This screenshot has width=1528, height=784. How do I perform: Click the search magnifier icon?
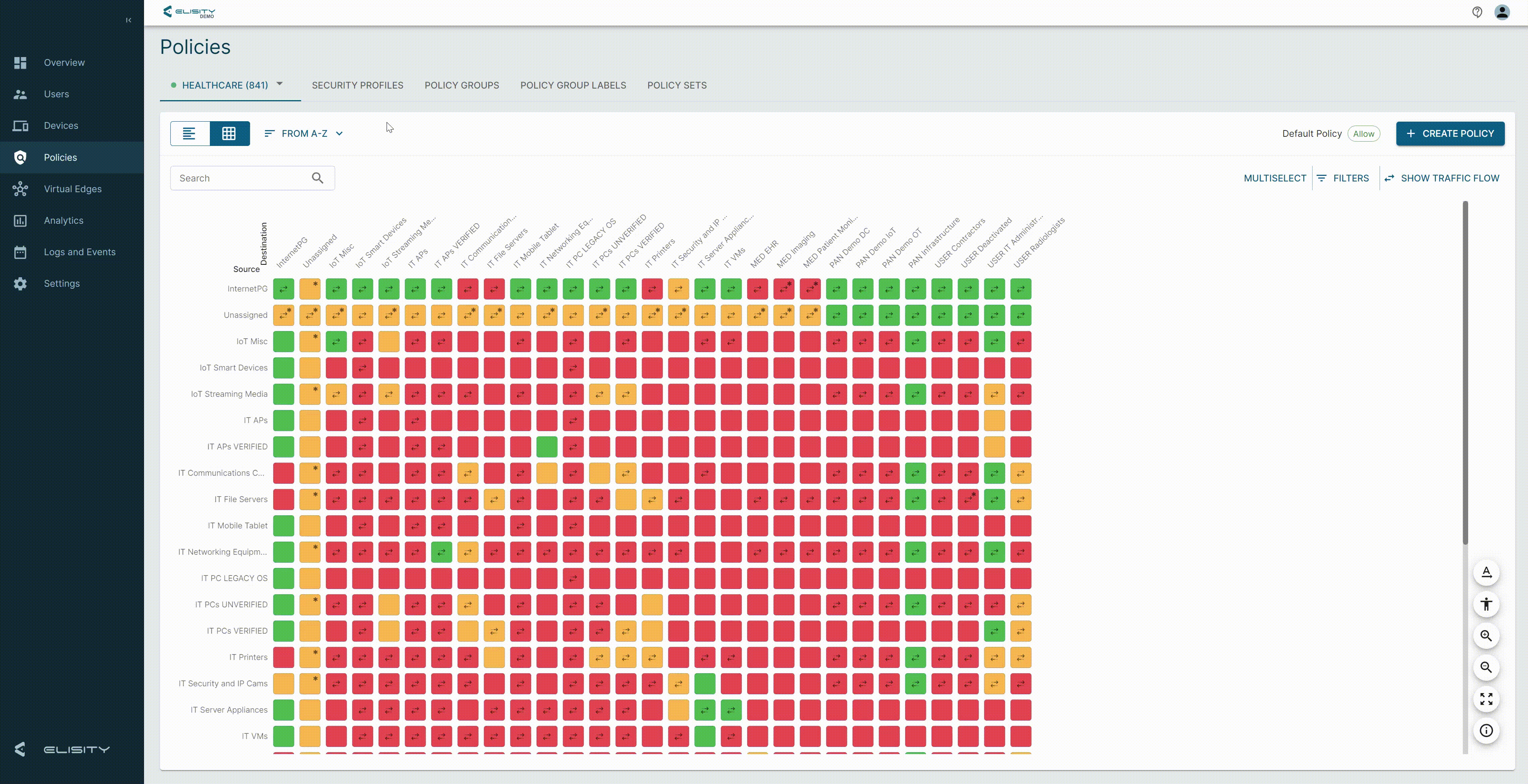coord(317,178)
